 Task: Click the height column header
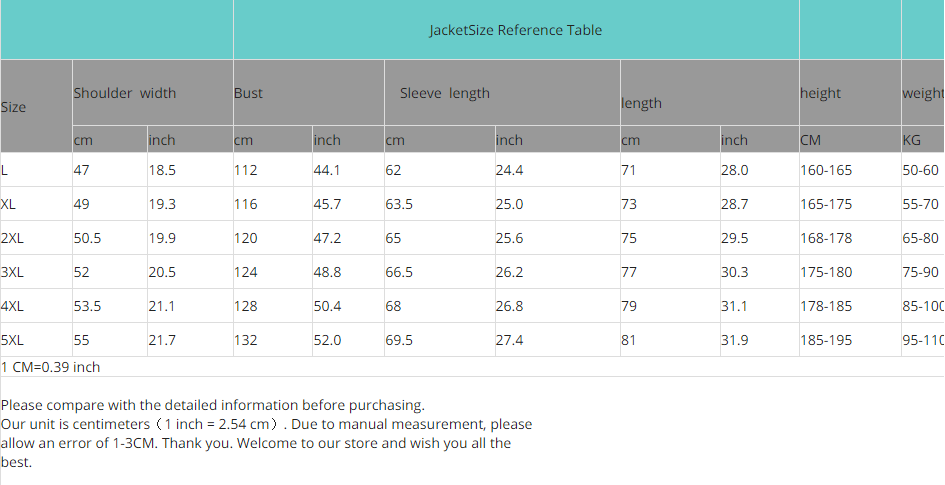point(820,93)
